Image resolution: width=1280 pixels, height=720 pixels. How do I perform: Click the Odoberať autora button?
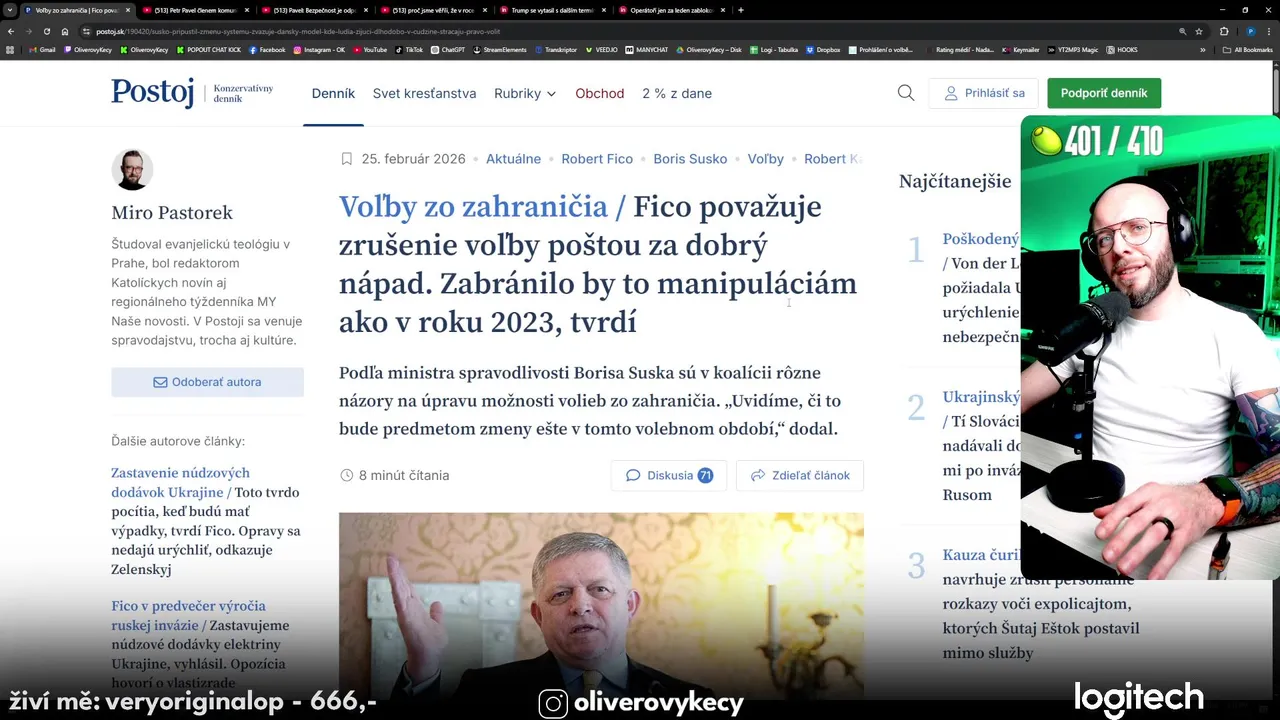coord(207,382)
